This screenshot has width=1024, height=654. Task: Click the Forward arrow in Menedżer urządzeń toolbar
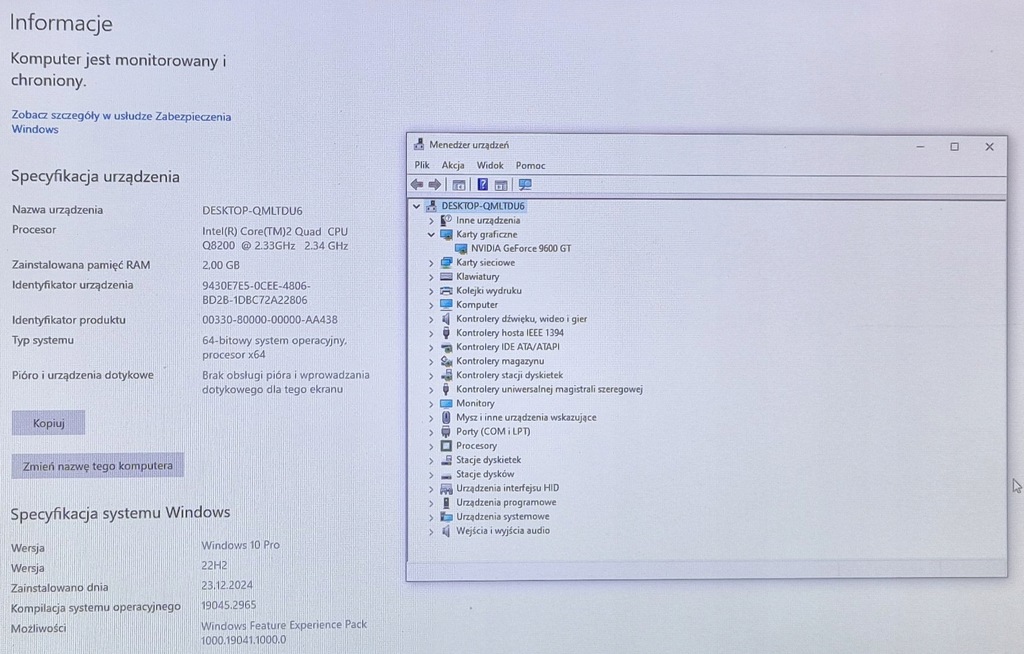pyautogui.click(x=434, y=185)
